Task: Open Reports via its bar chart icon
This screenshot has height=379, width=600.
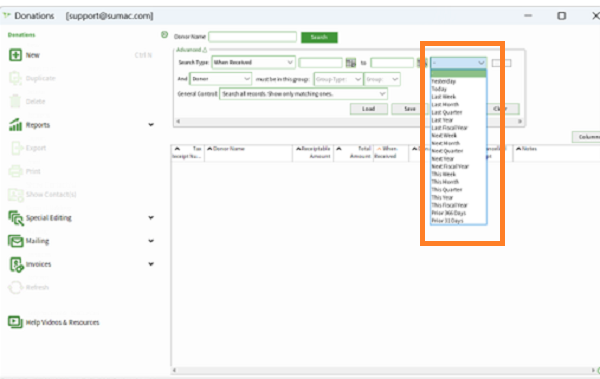Action: 15,125
